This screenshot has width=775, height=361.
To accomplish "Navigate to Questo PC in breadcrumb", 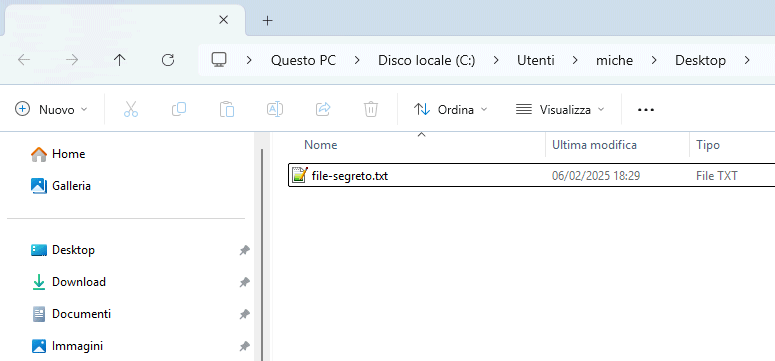I will [x=303, y=60].
